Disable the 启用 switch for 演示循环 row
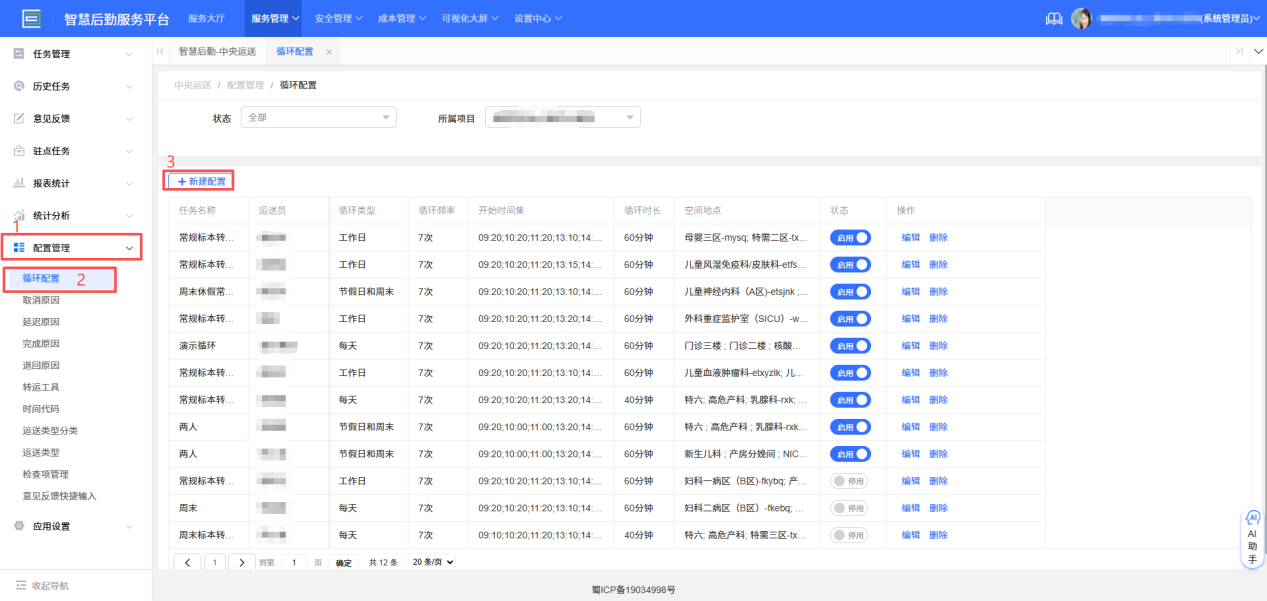This screenshot has width=1267, height=601. (x=850, y=345)
